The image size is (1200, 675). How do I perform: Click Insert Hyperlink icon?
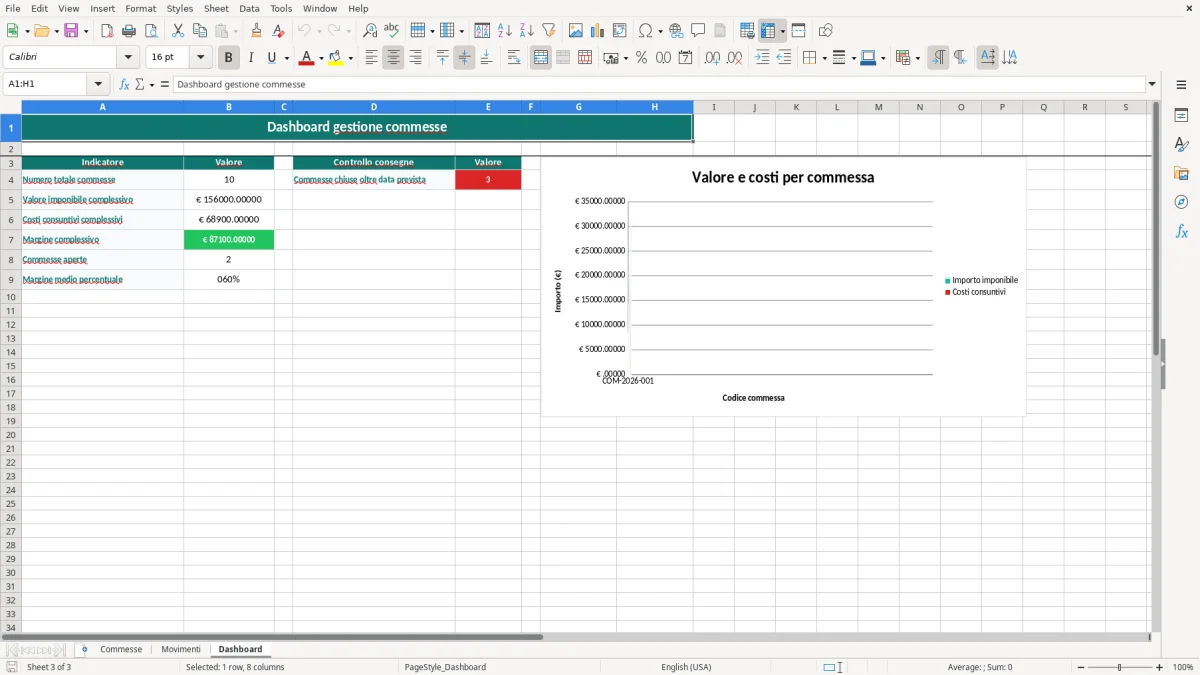tap(676, 31)
